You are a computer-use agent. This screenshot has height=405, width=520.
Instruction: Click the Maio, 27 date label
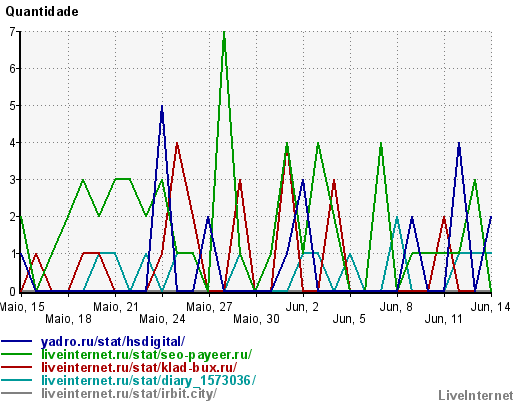point(209,307)
